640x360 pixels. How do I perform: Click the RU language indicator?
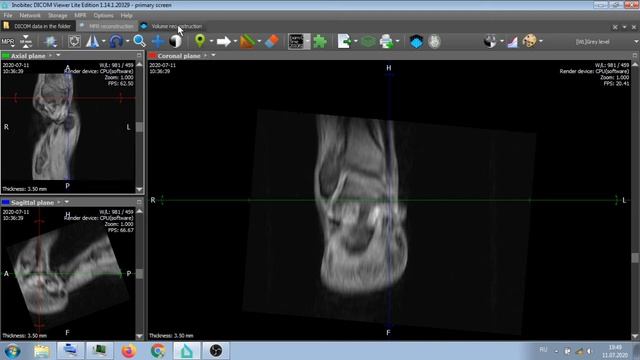[543, 350]
